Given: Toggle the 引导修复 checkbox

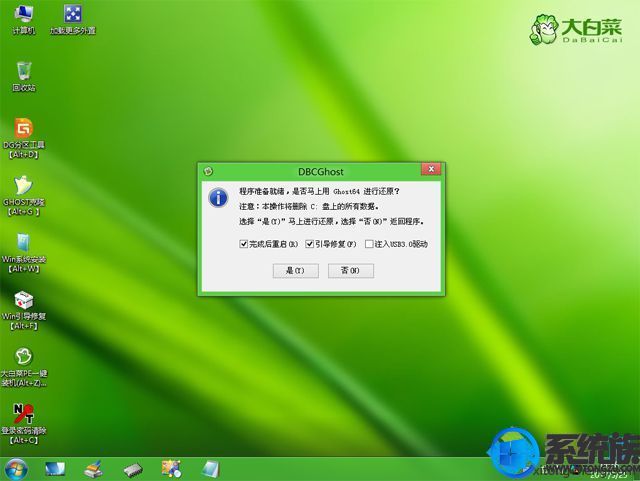Looking at the screenshot, I should pyautogui.click(x=309, y=244).
